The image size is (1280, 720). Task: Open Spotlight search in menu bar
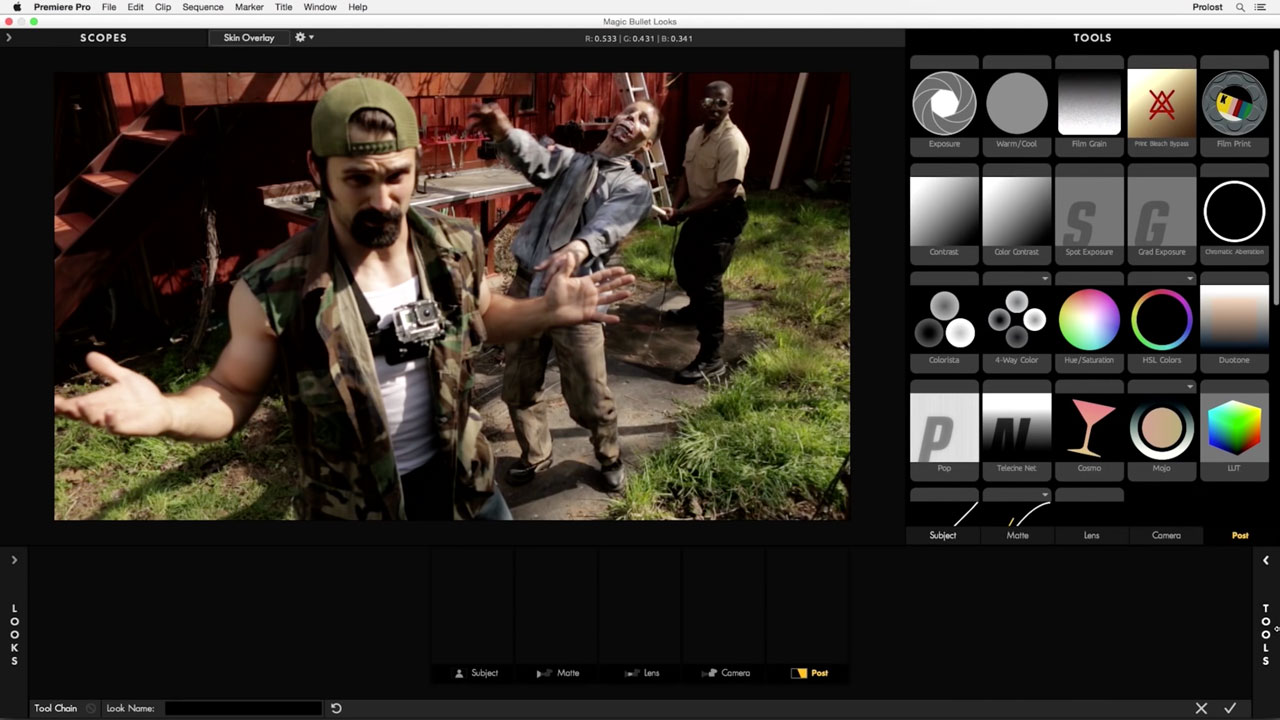tap(1240, 7)
